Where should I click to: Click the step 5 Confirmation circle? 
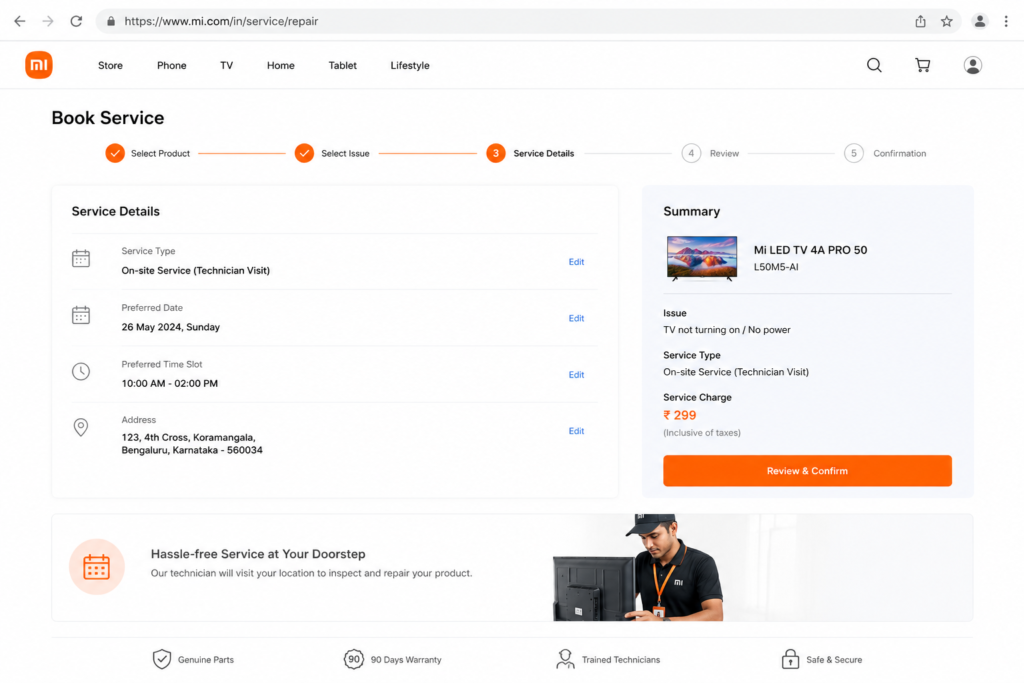[854, 153]
